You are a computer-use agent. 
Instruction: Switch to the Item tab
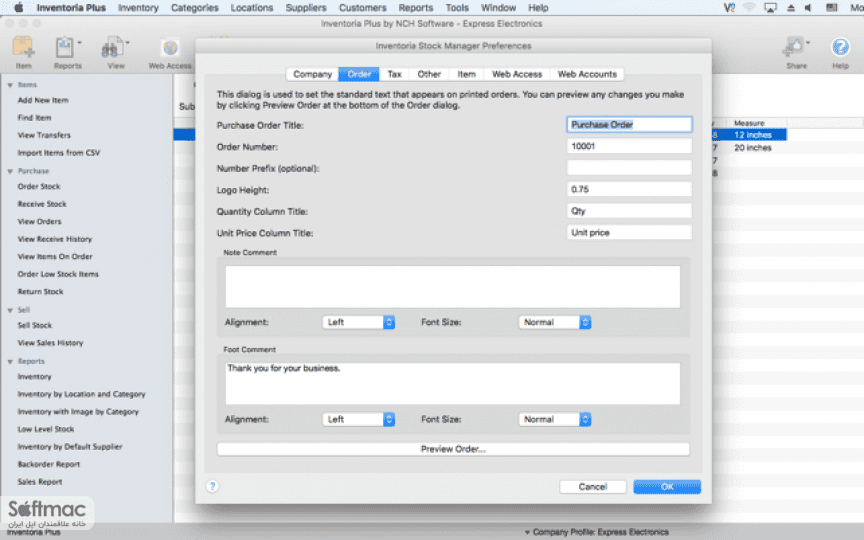click(x=466, y=74)
